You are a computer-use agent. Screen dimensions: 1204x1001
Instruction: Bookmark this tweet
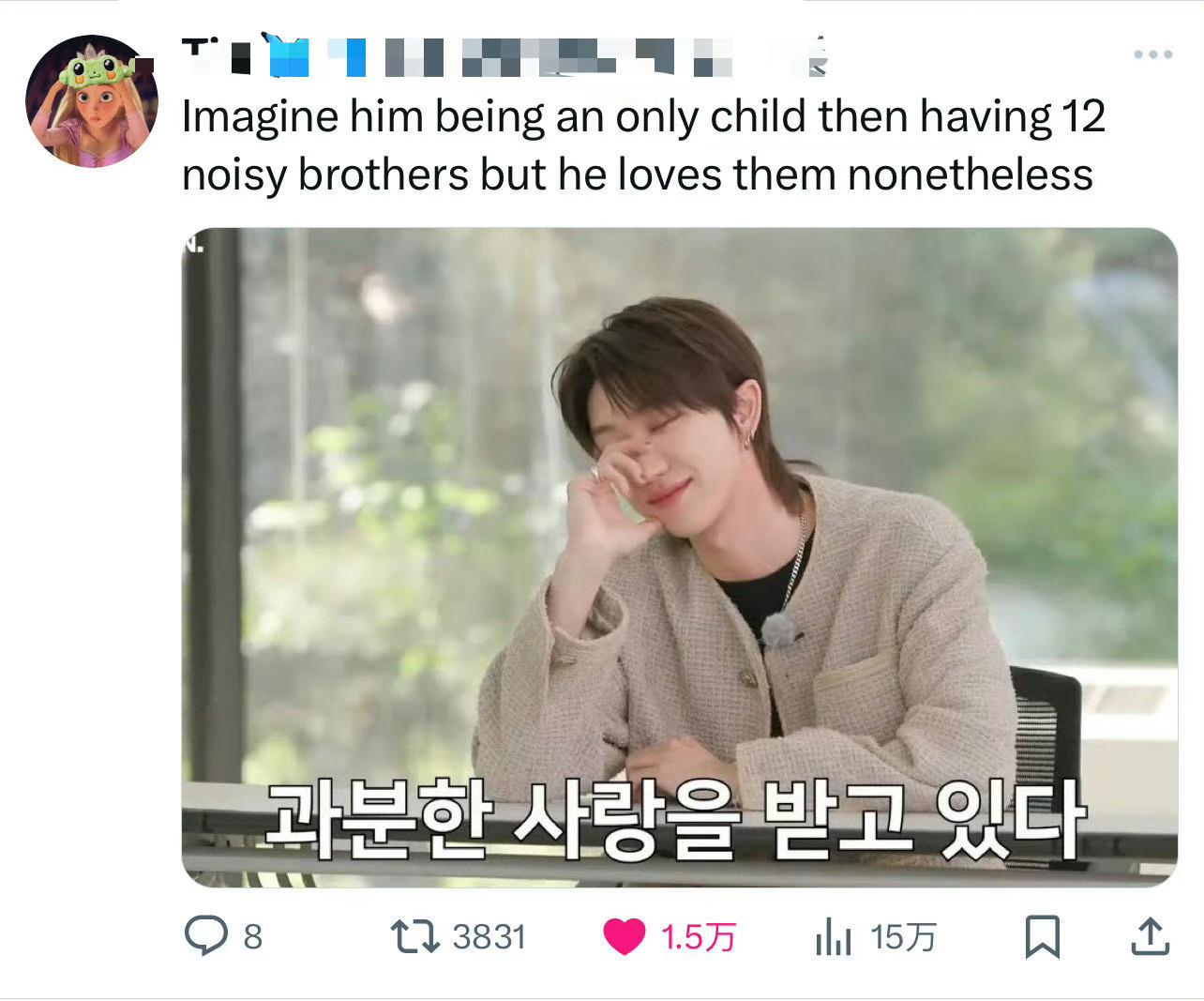click(x=1042, y=936)
